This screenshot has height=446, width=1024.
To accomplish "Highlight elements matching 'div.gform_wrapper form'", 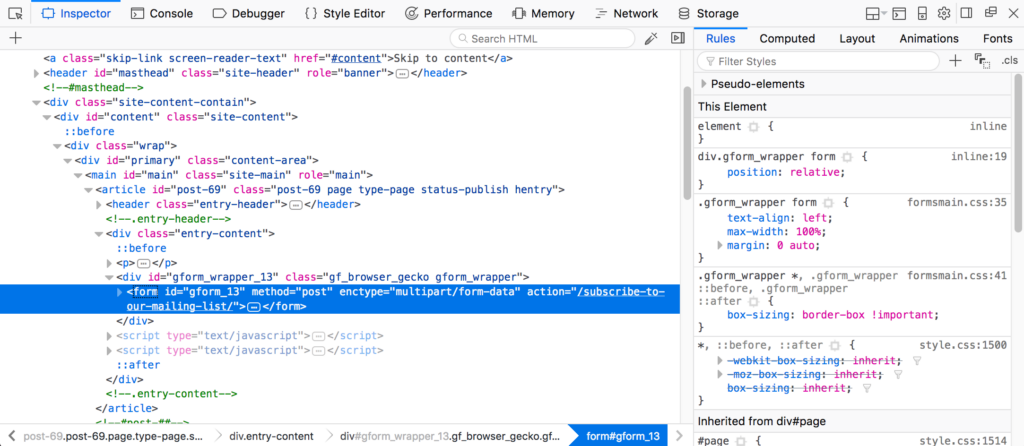I will pyautogui.click(x=847, y=157).
